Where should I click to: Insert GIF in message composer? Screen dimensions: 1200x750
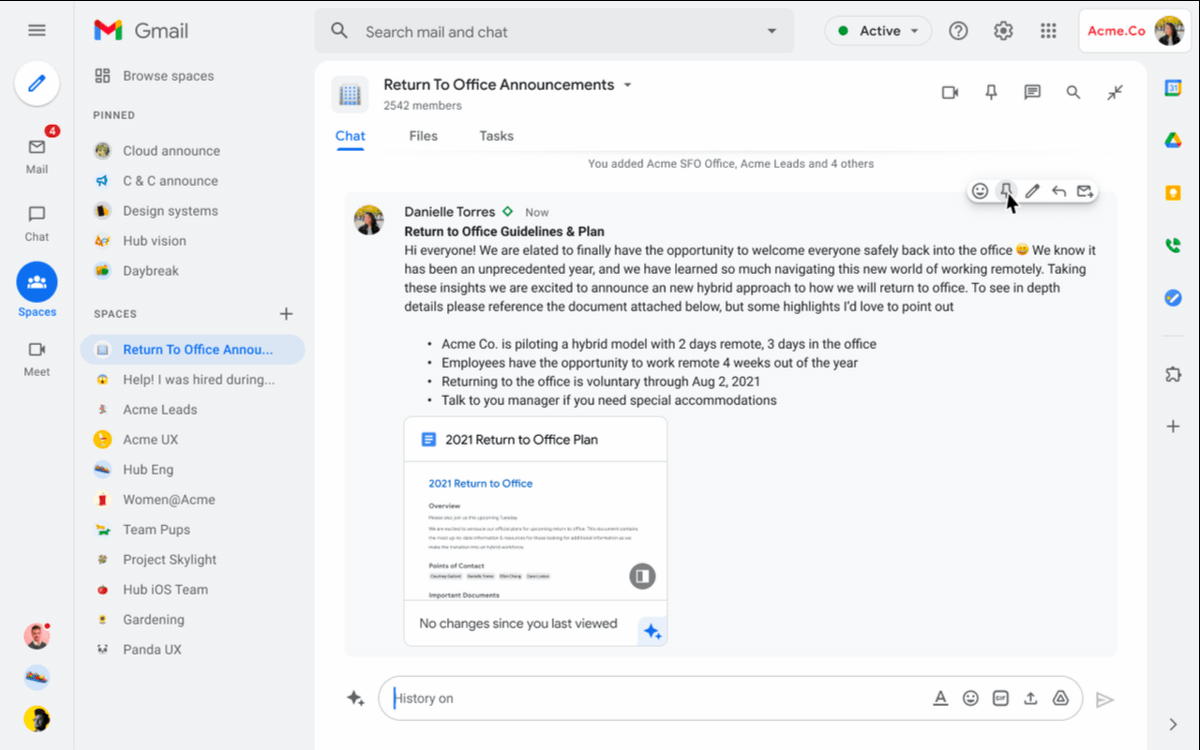point(1000,699)
